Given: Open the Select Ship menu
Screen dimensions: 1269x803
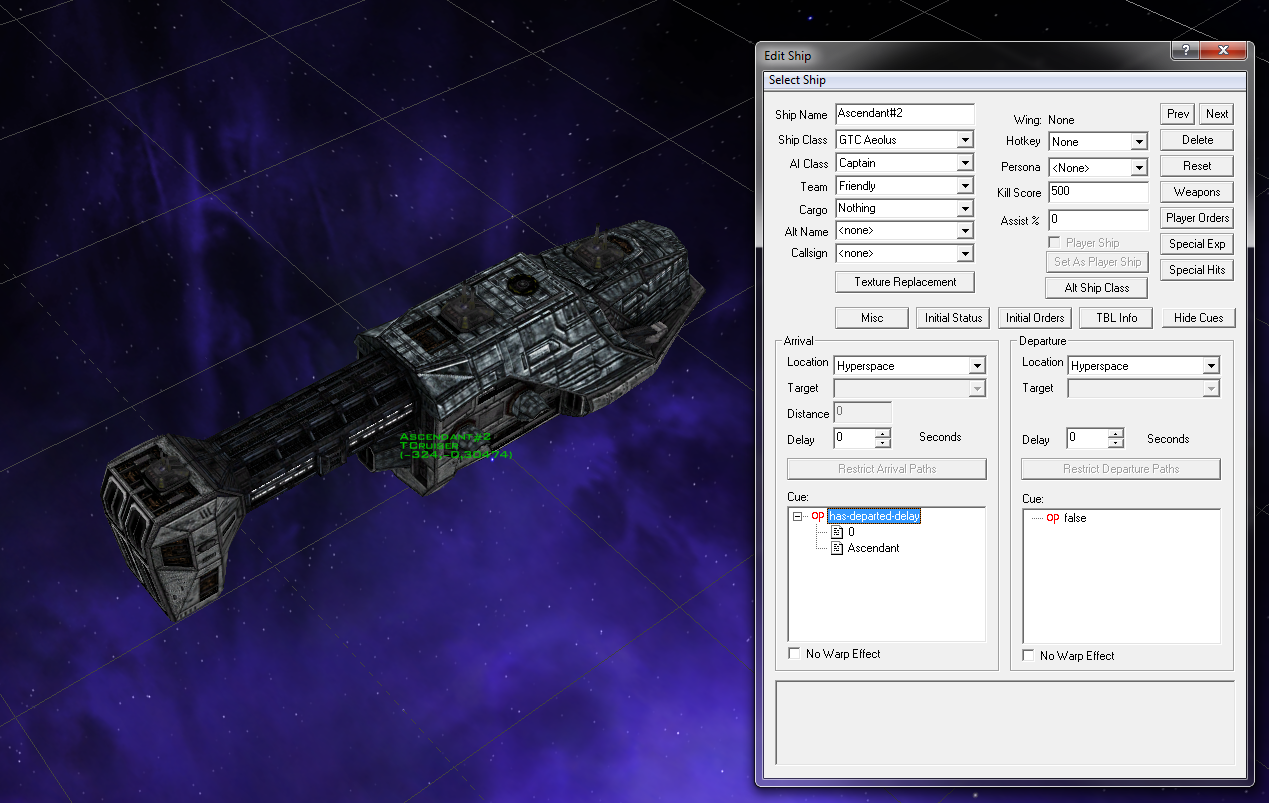Looking at the screenshot, I should (797, 80).
